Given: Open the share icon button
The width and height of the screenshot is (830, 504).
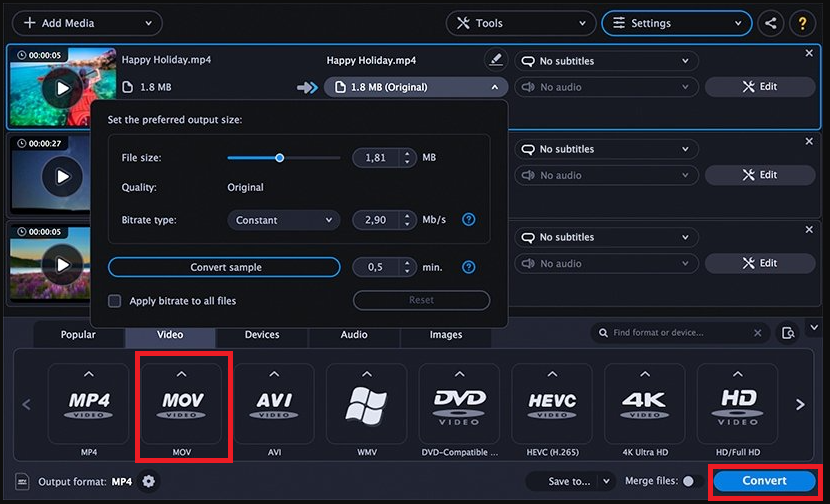Looking at the screenshot, I should [x=770, y=23].
